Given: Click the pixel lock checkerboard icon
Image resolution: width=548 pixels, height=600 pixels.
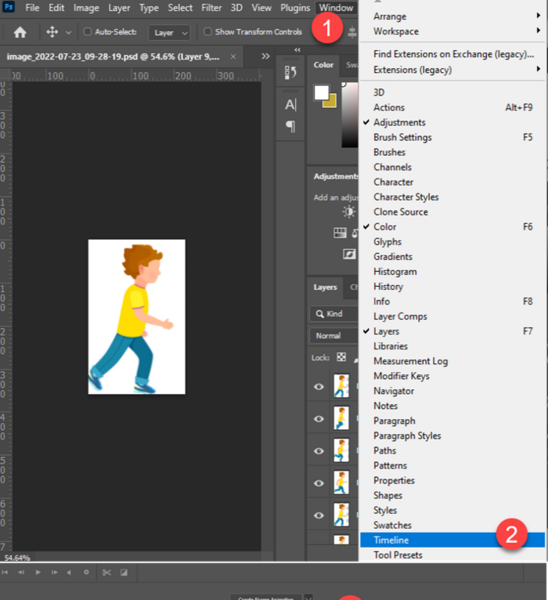Looking at the screenshot, I should (341, 357).
